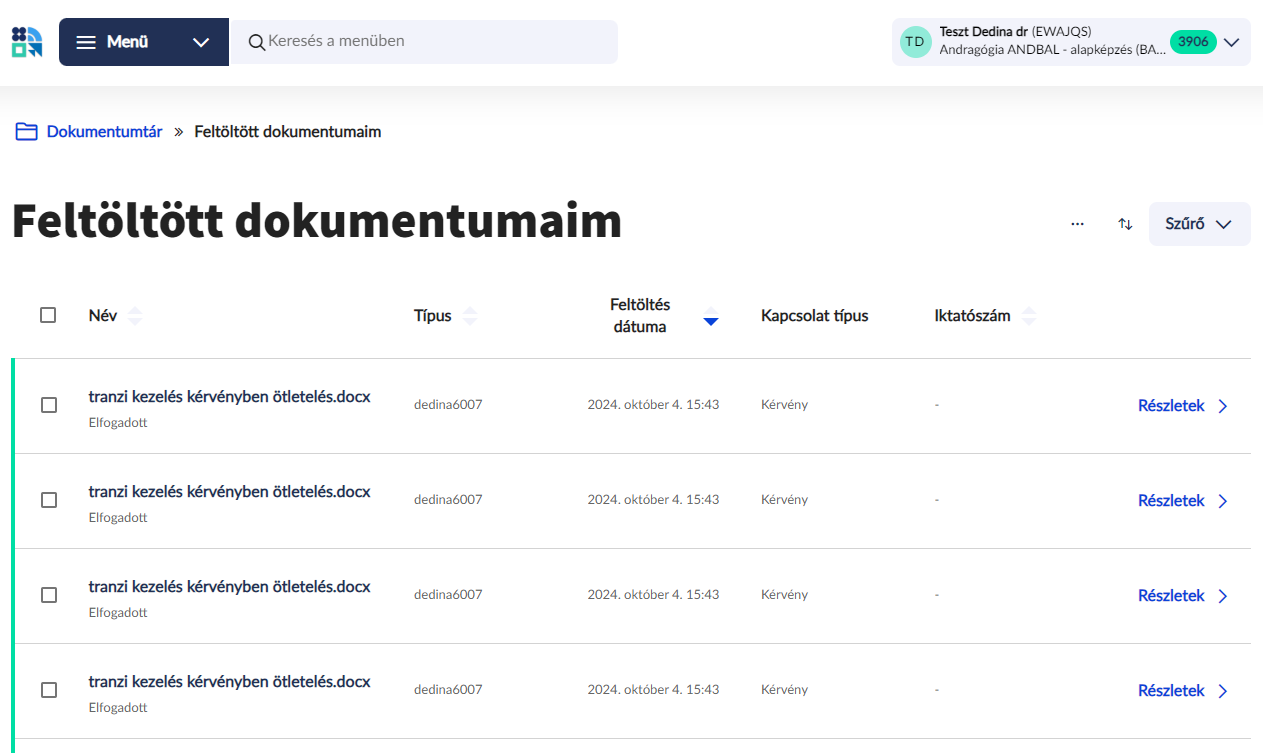Click the Neptun logo icon
The width and height of the screenshot is (1263, 753).
pos(27,42)
